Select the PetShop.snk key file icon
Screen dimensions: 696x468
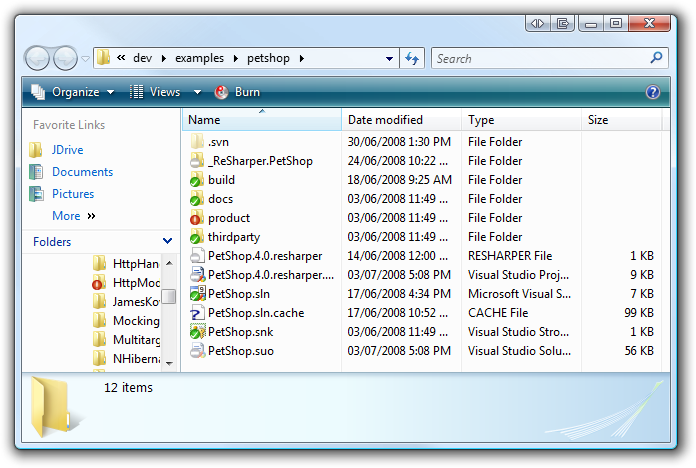click(x=198, y=332)
